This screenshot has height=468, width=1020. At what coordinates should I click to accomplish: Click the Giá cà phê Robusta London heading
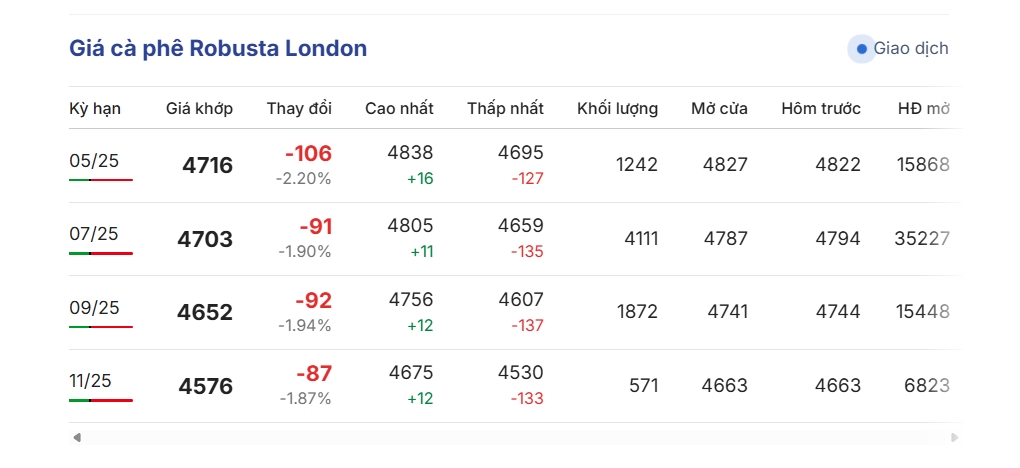(x=218, y=48)
